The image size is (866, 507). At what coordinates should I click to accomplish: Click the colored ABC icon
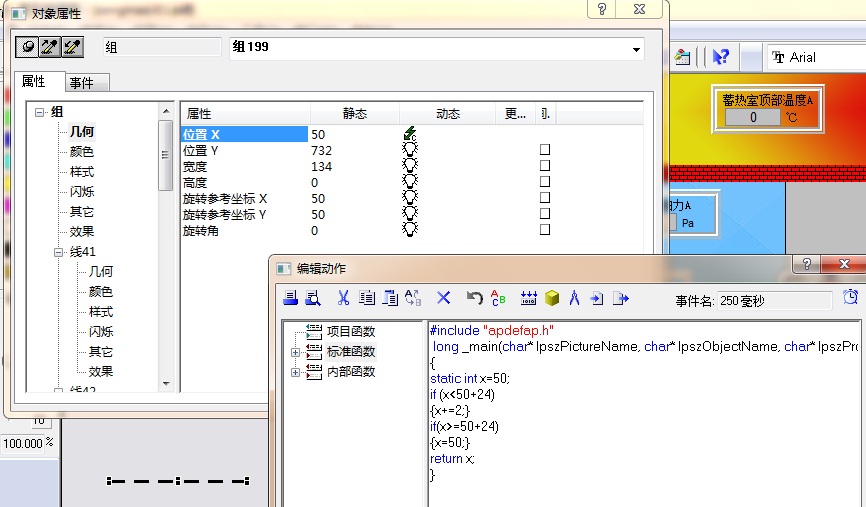click(x=498, y=298)
